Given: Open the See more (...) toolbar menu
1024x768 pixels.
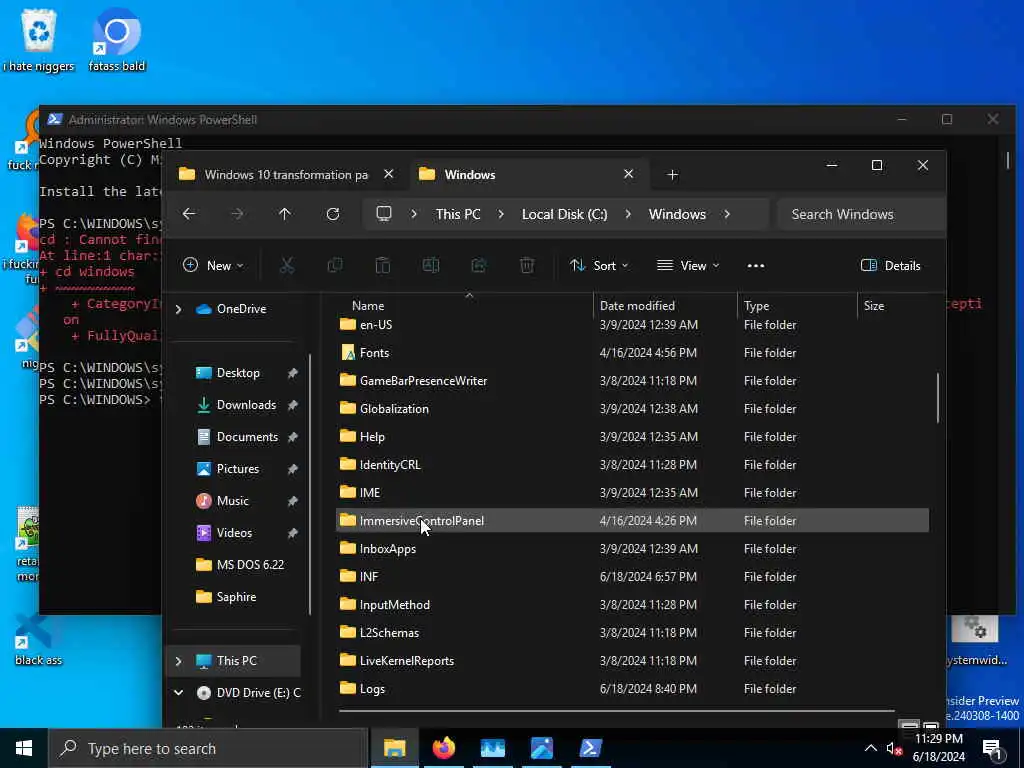Looking at the screenshot, I should [x=756, y=266].
